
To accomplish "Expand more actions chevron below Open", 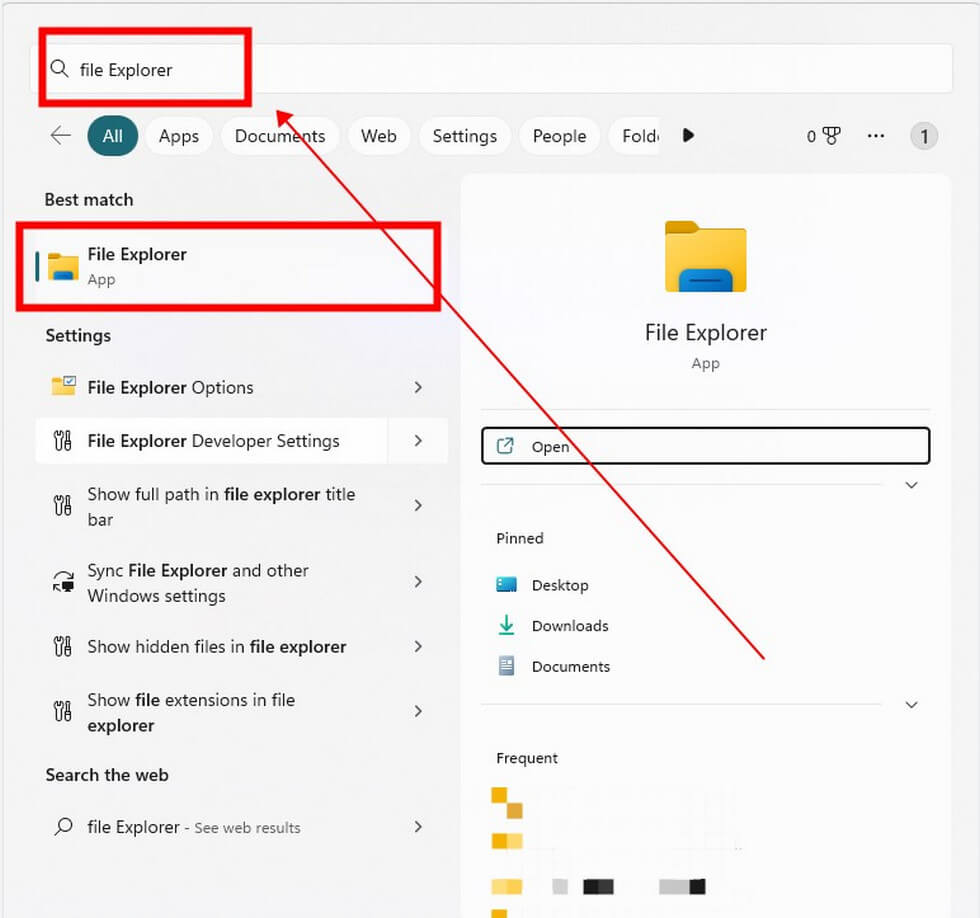I will tap(911, 485).
